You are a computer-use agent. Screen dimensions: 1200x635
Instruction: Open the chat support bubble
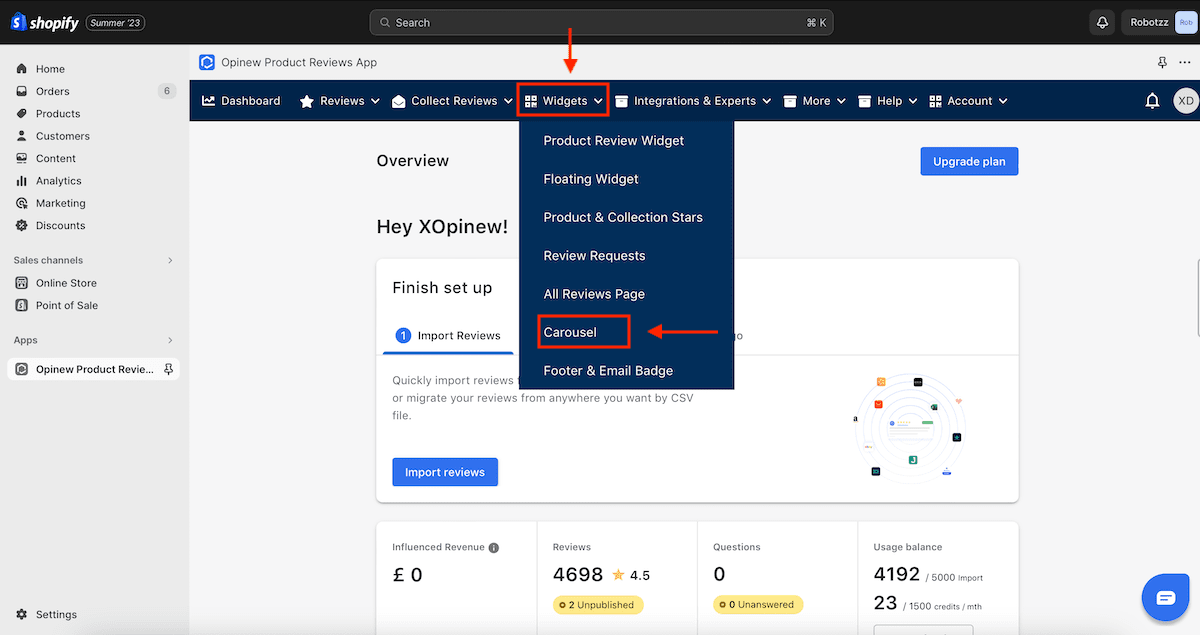pyautogui.click(x=1165, y=597)
